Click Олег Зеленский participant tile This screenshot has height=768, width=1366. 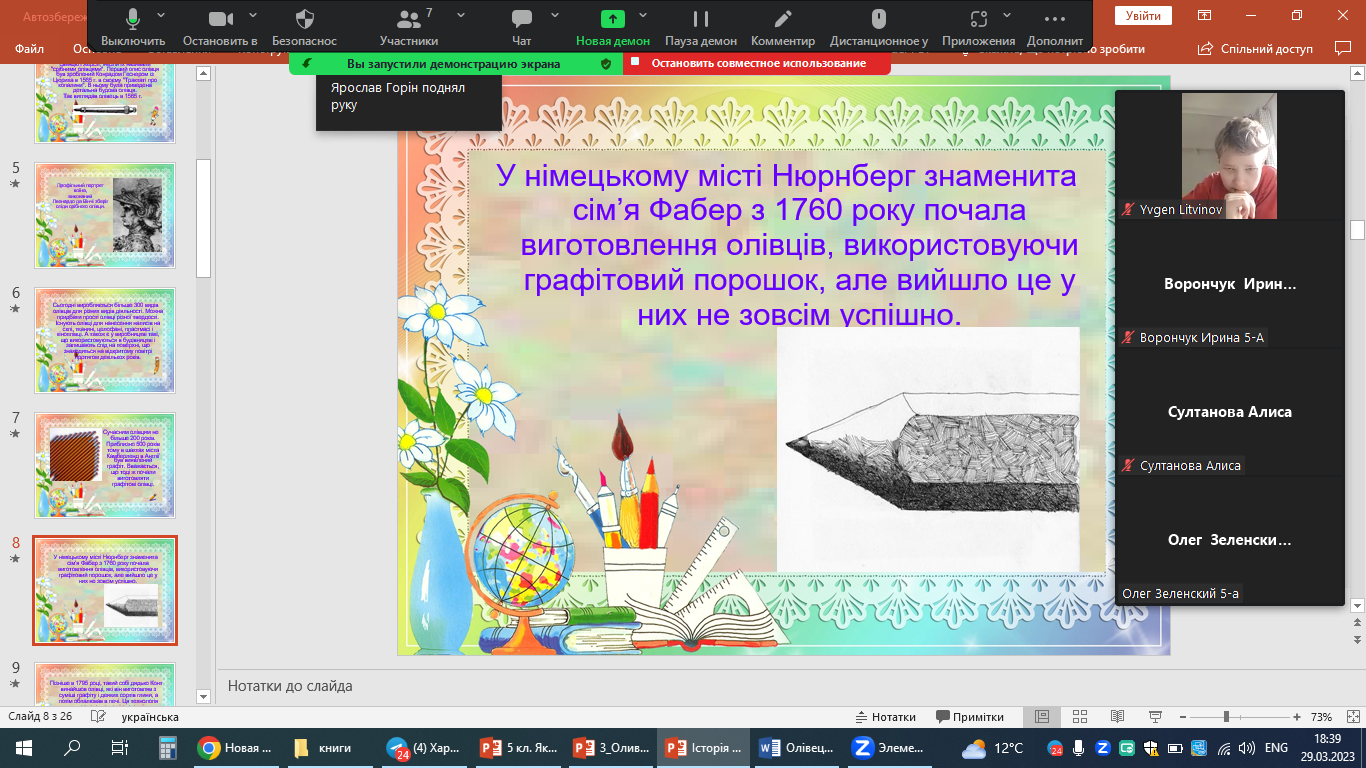coord(1230,540)
